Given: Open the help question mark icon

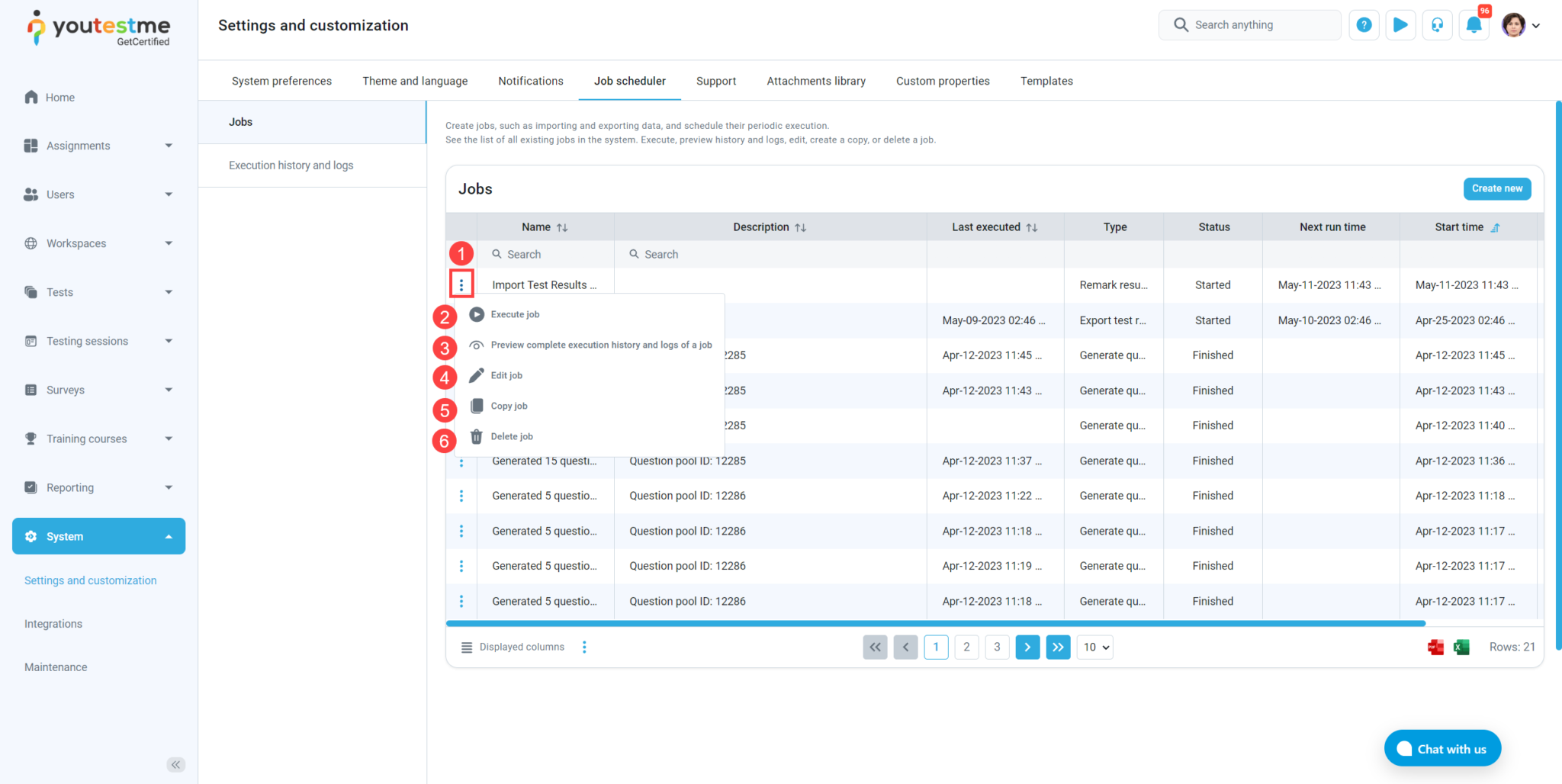Looking at the screenshot, I should pos(1364,25).
